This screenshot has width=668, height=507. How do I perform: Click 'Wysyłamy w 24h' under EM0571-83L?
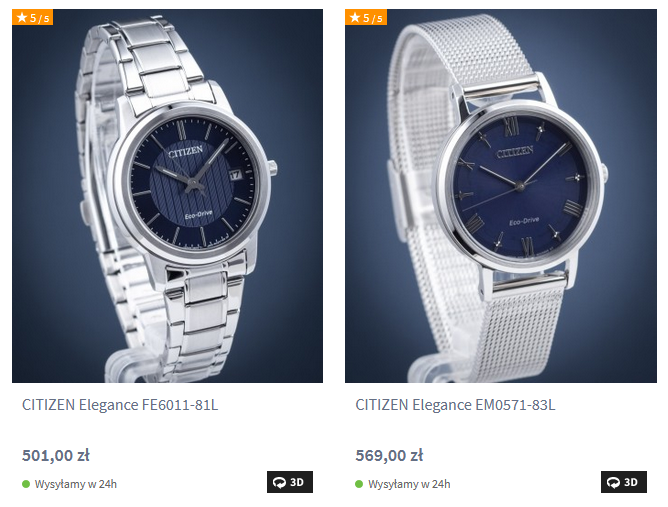pyautogui.click(x=409, y=484)
